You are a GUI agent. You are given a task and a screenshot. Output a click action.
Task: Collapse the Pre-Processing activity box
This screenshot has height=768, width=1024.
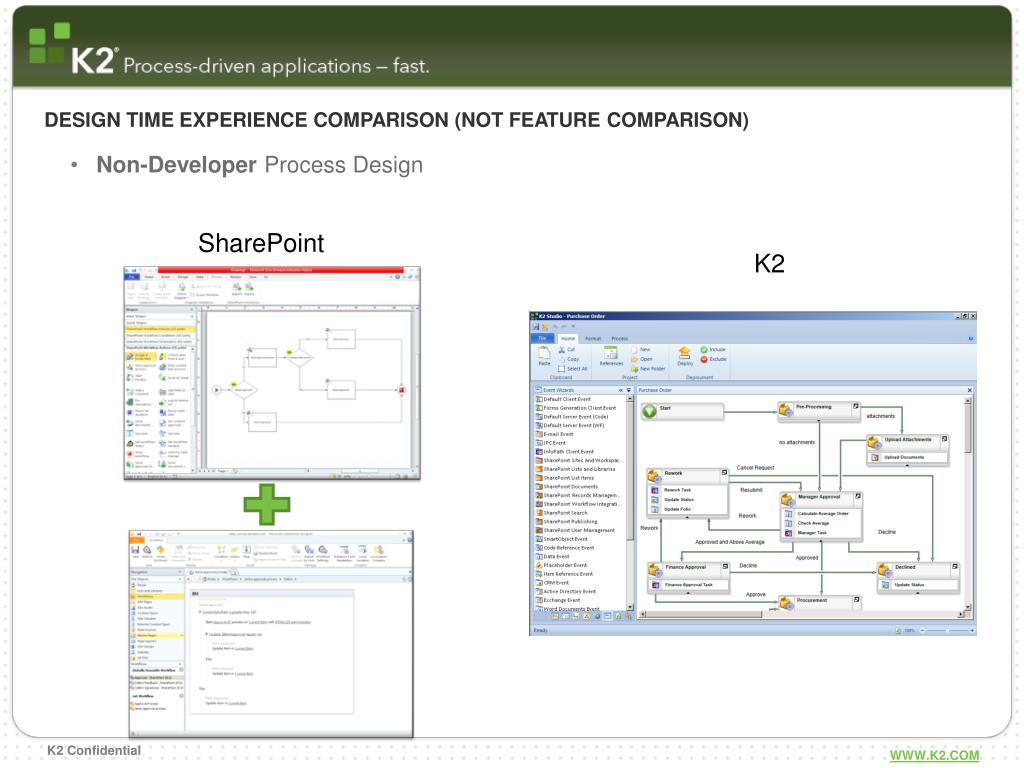pos(856,406)
